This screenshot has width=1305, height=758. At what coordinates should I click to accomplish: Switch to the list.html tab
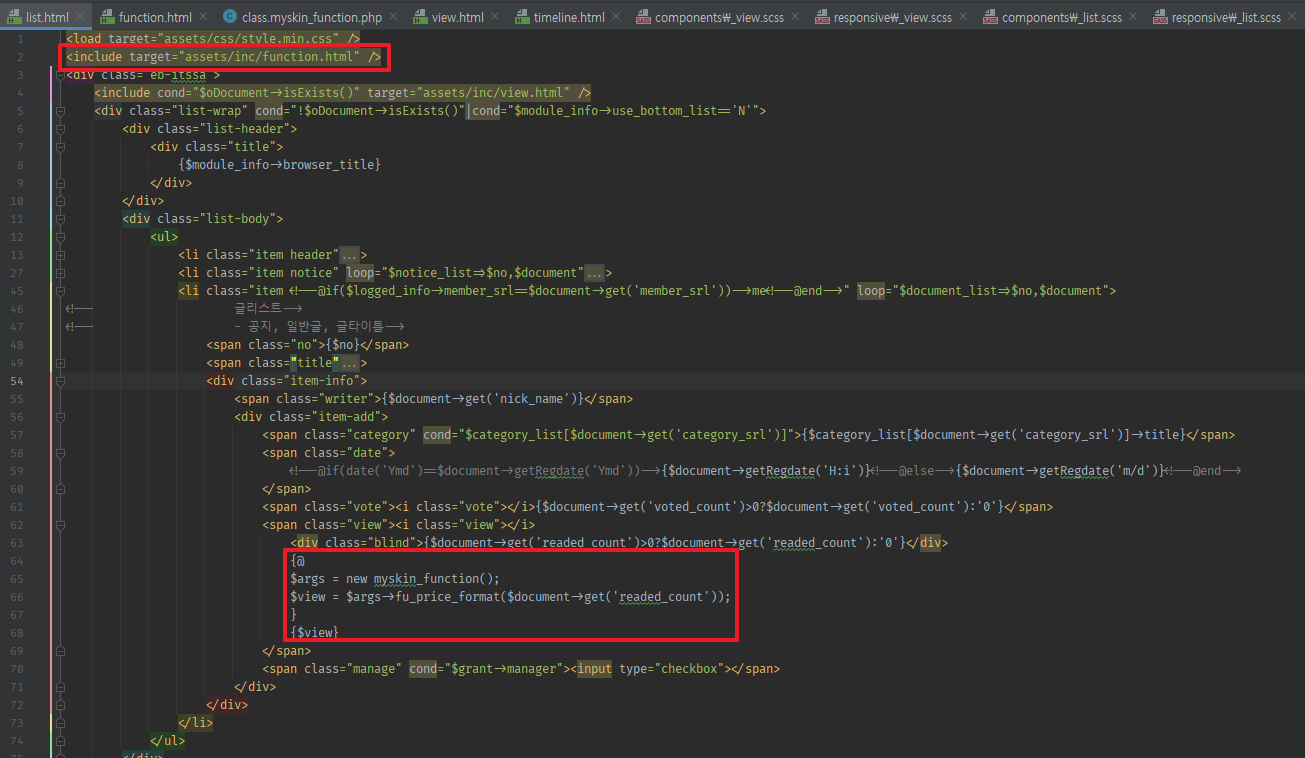pos(45,17)
